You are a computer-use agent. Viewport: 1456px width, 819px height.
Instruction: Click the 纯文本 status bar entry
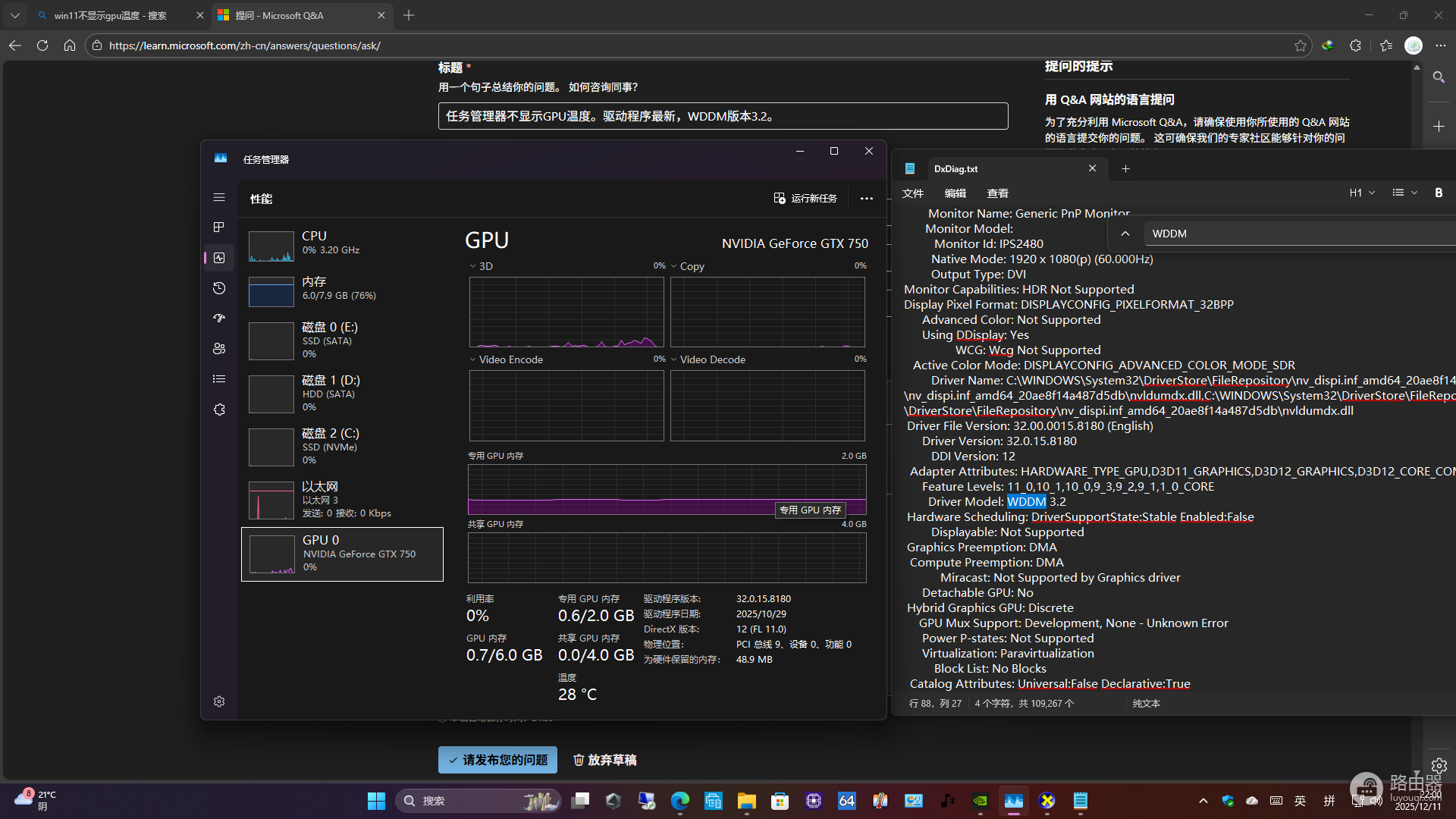(x=1146, y=704)
